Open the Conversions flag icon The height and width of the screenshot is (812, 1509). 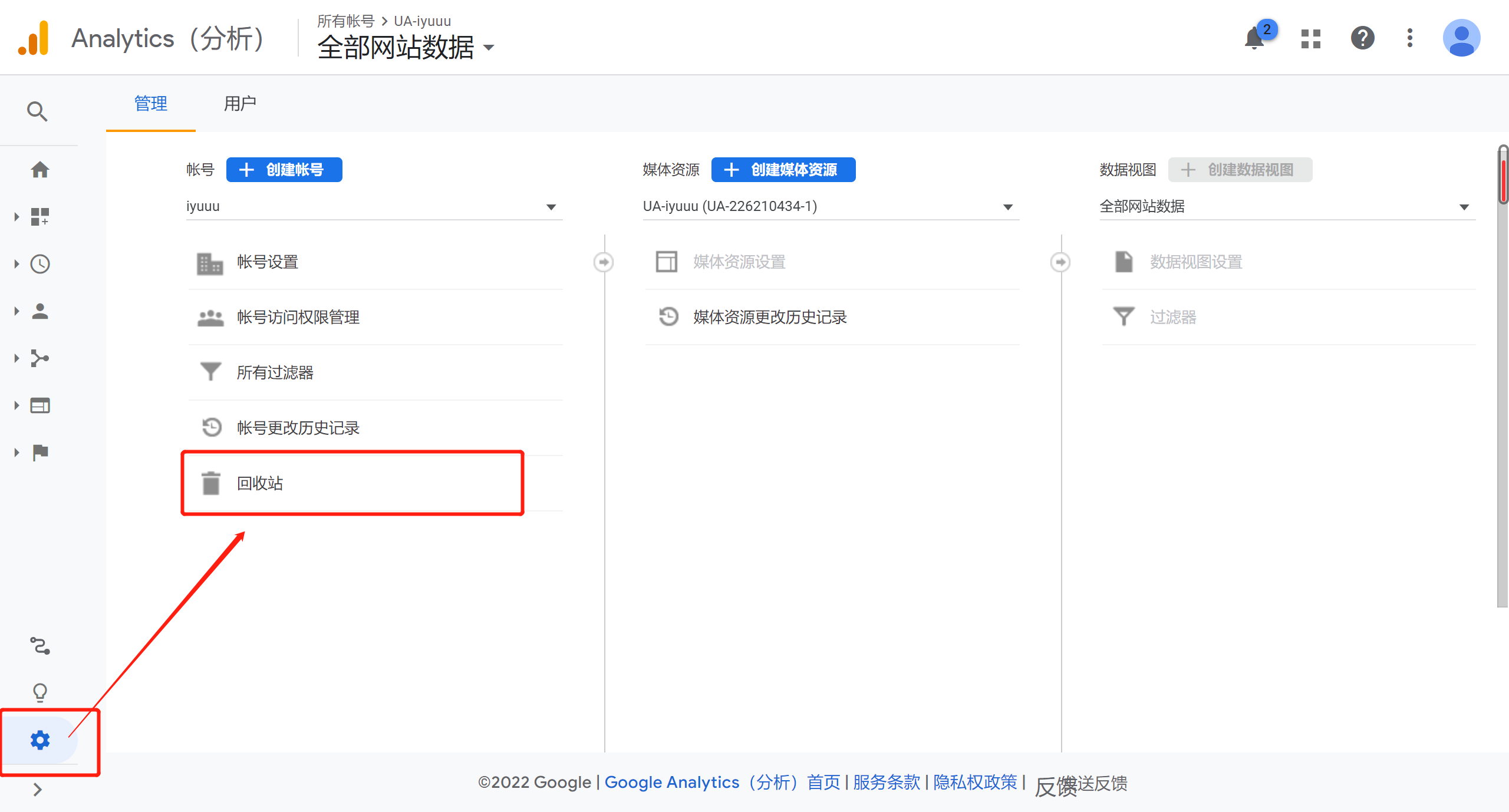39,452
